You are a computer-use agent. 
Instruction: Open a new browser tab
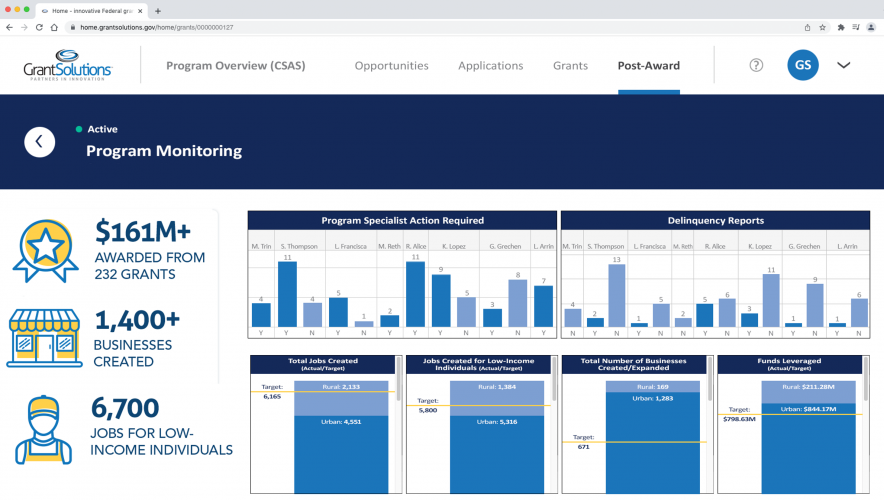158,10
